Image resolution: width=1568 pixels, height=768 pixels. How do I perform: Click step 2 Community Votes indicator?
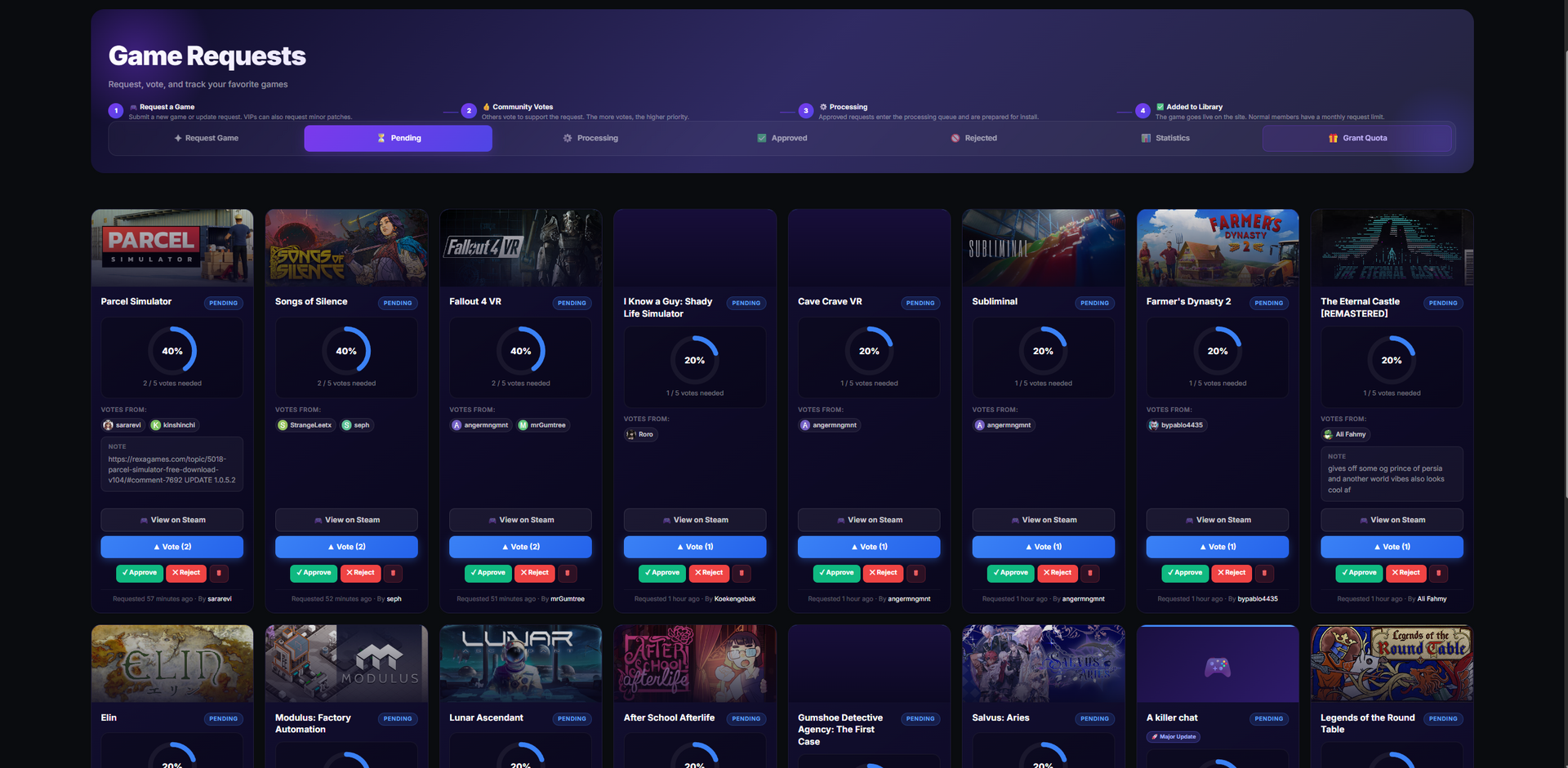tap(469, 111)
